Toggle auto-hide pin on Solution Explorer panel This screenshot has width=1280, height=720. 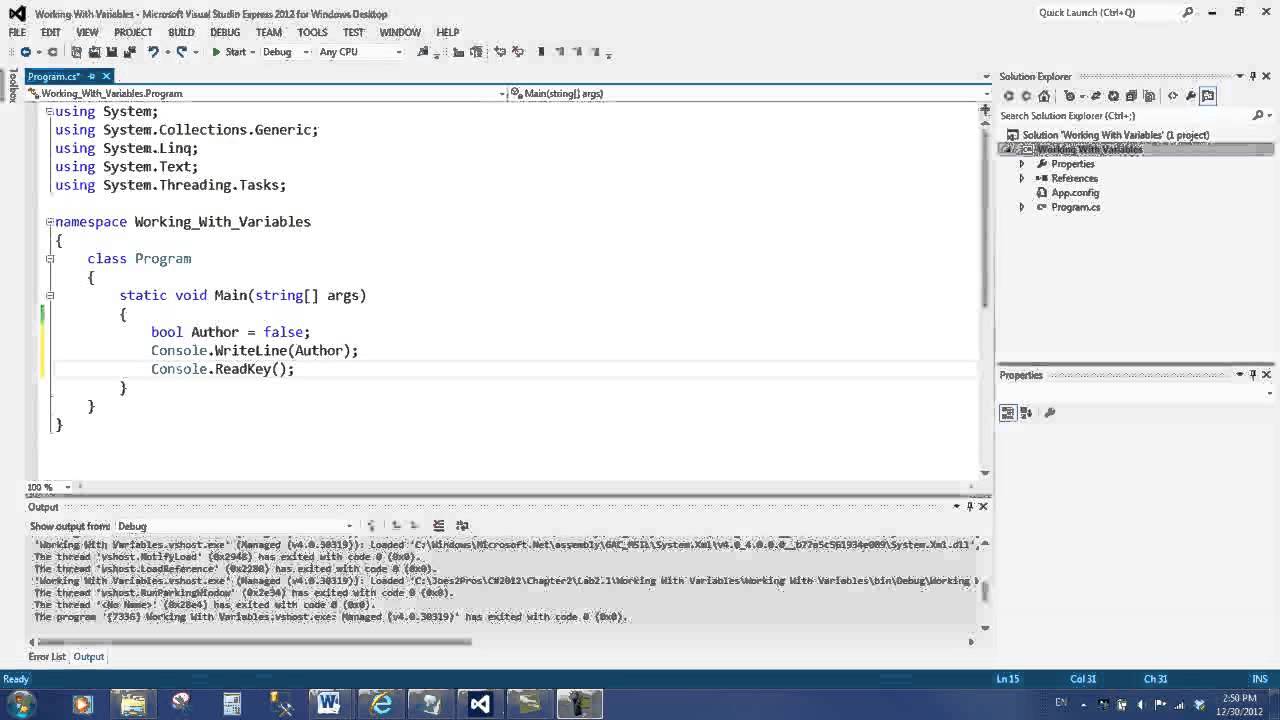click(1253, 76)
